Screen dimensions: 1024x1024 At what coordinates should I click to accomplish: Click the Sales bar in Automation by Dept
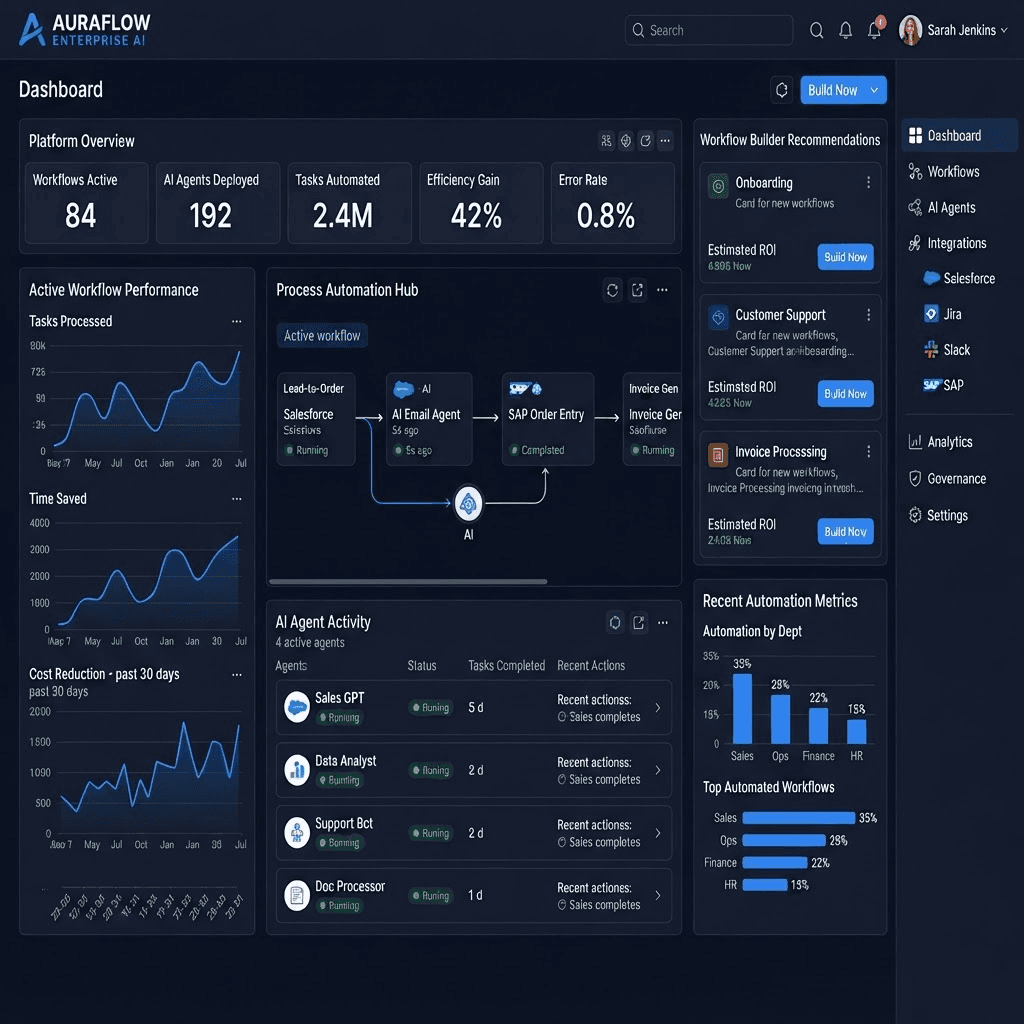tap(743, 709)
